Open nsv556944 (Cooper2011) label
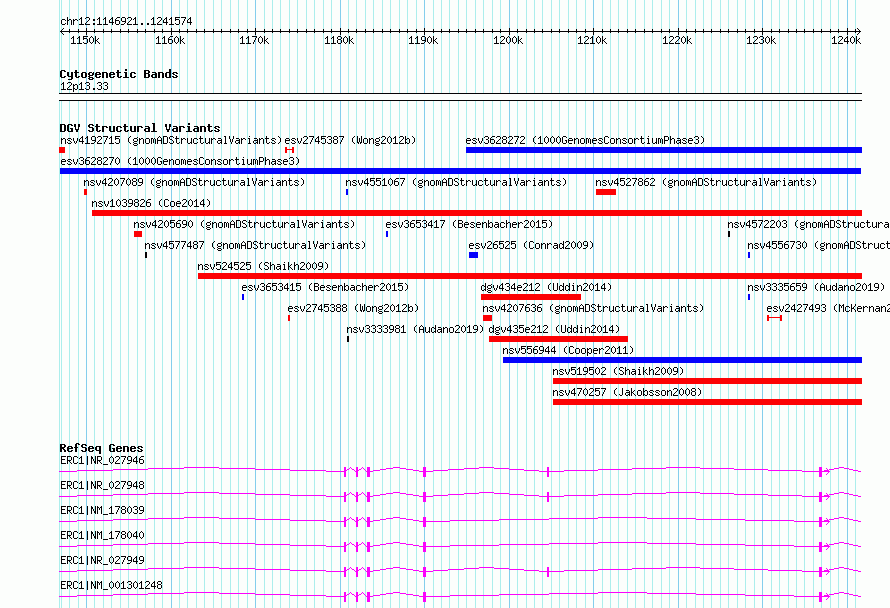This screenshot has height=608, width=890. click(568, 350)
